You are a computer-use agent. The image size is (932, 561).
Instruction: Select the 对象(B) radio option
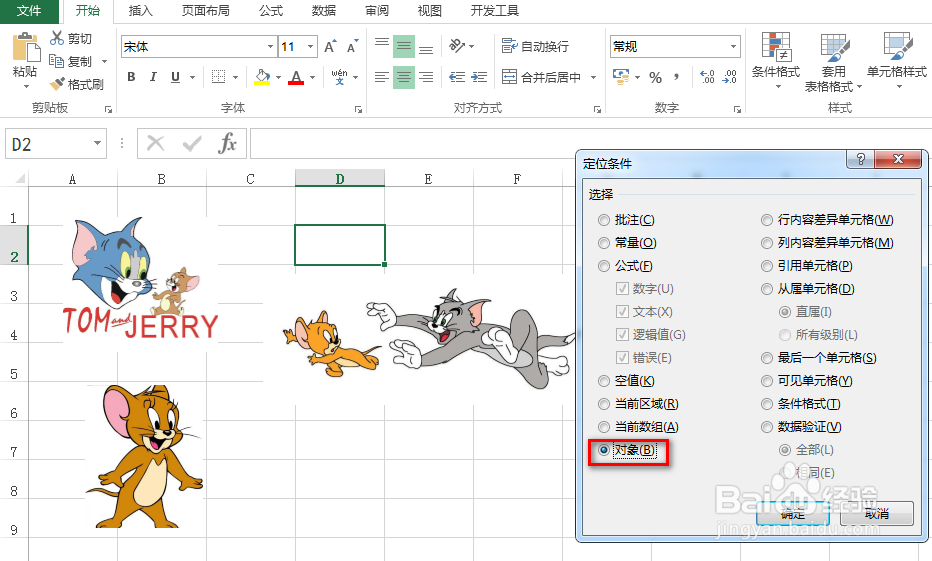pos(626,450)
